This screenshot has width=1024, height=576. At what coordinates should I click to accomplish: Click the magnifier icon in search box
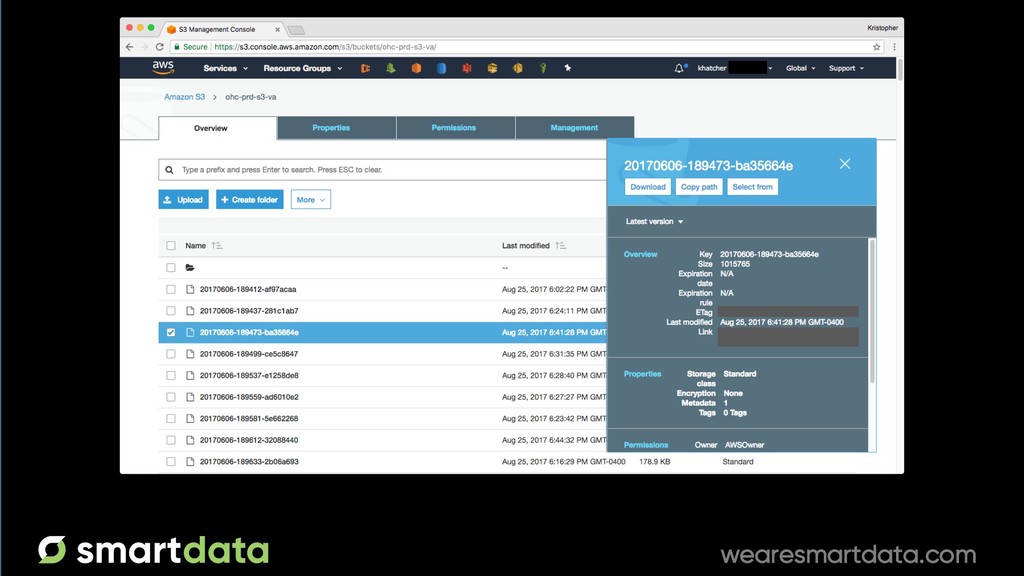[x=169, y=170]
